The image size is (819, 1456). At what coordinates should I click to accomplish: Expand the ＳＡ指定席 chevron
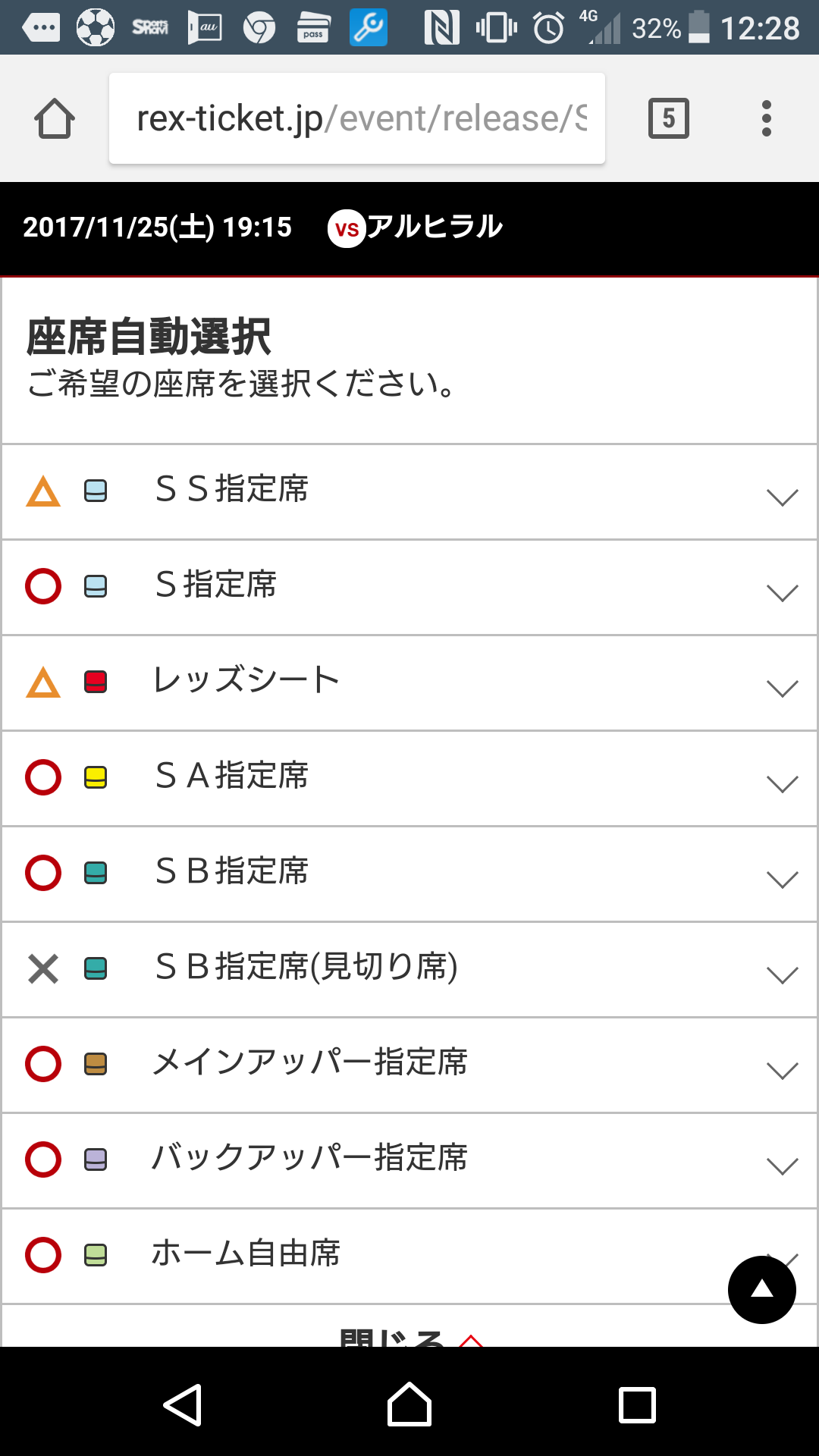tap(782, 783)
